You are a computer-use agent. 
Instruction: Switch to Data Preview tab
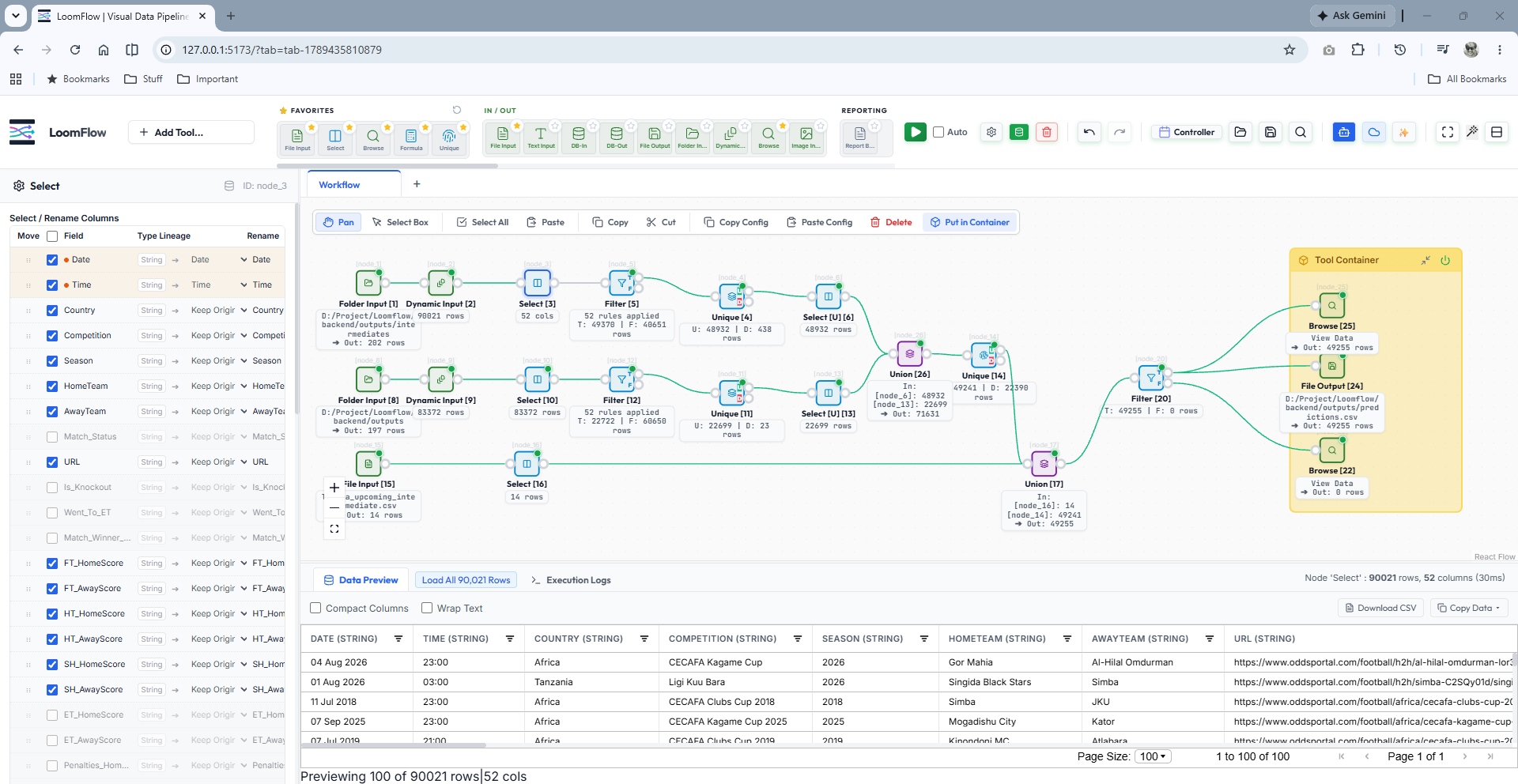pos(361,580)
